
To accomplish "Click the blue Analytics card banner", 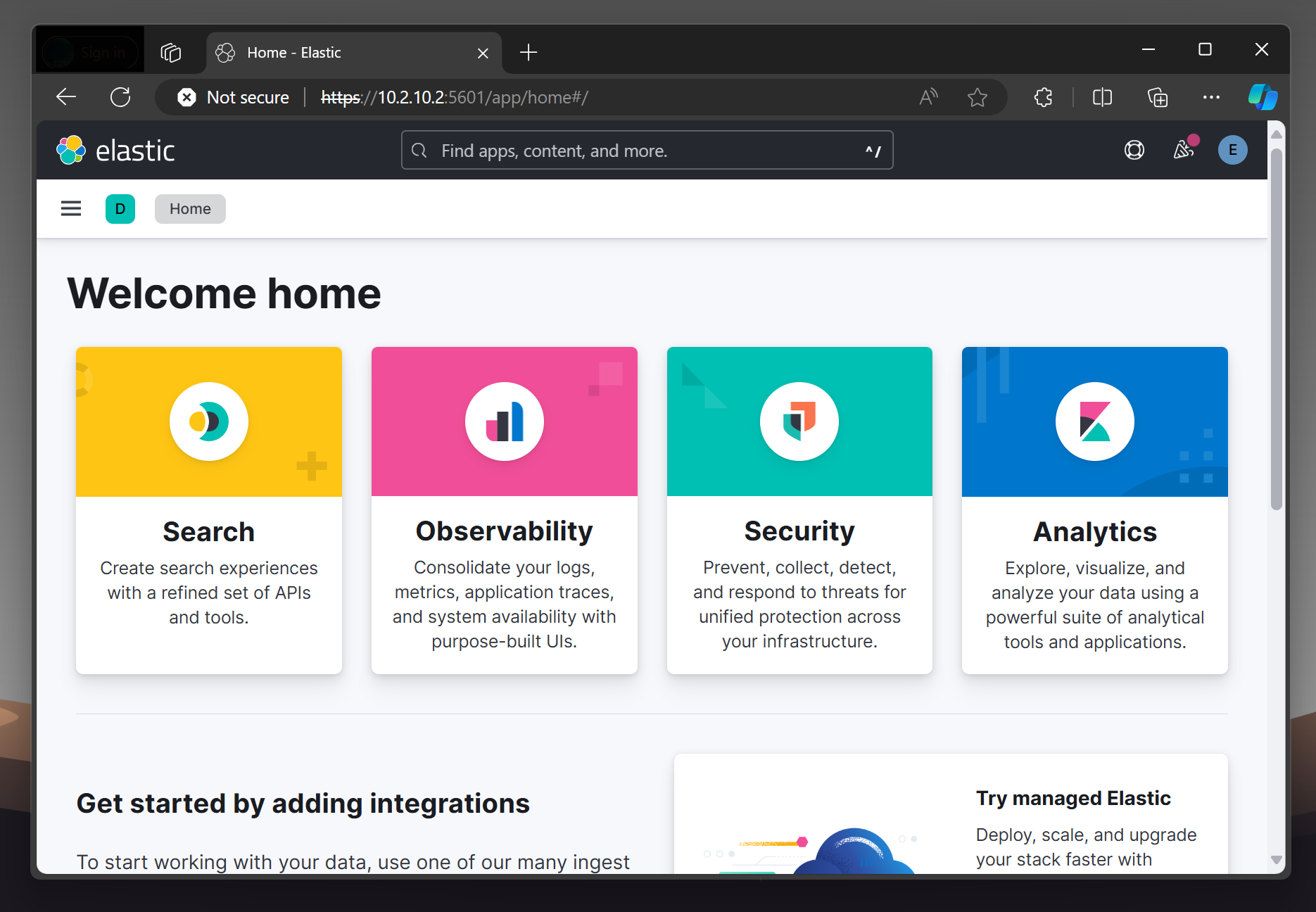I will (1095, 422).
